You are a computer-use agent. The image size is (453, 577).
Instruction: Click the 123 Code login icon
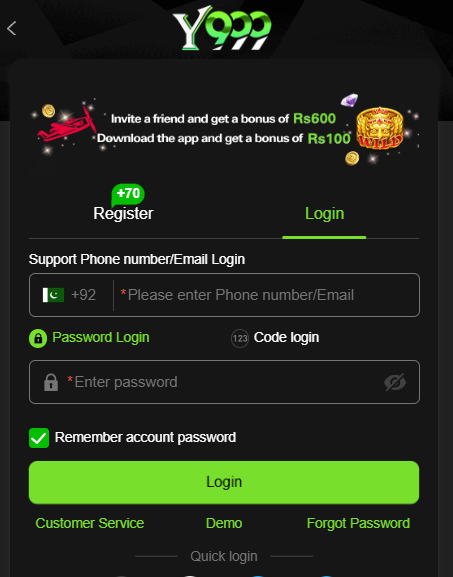[240, 338]
